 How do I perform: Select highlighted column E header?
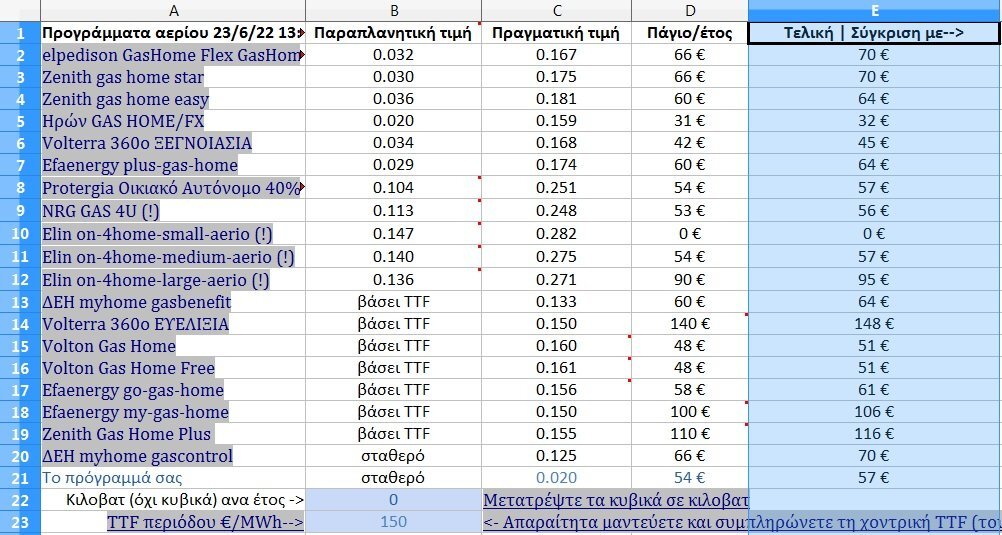point(875,10)
